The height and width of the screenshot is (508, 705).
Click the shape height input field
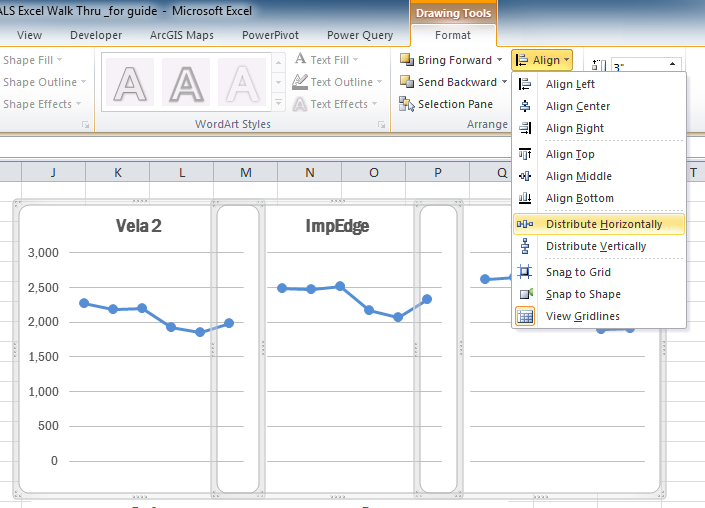pyautogui.click(x=638, y=66)
